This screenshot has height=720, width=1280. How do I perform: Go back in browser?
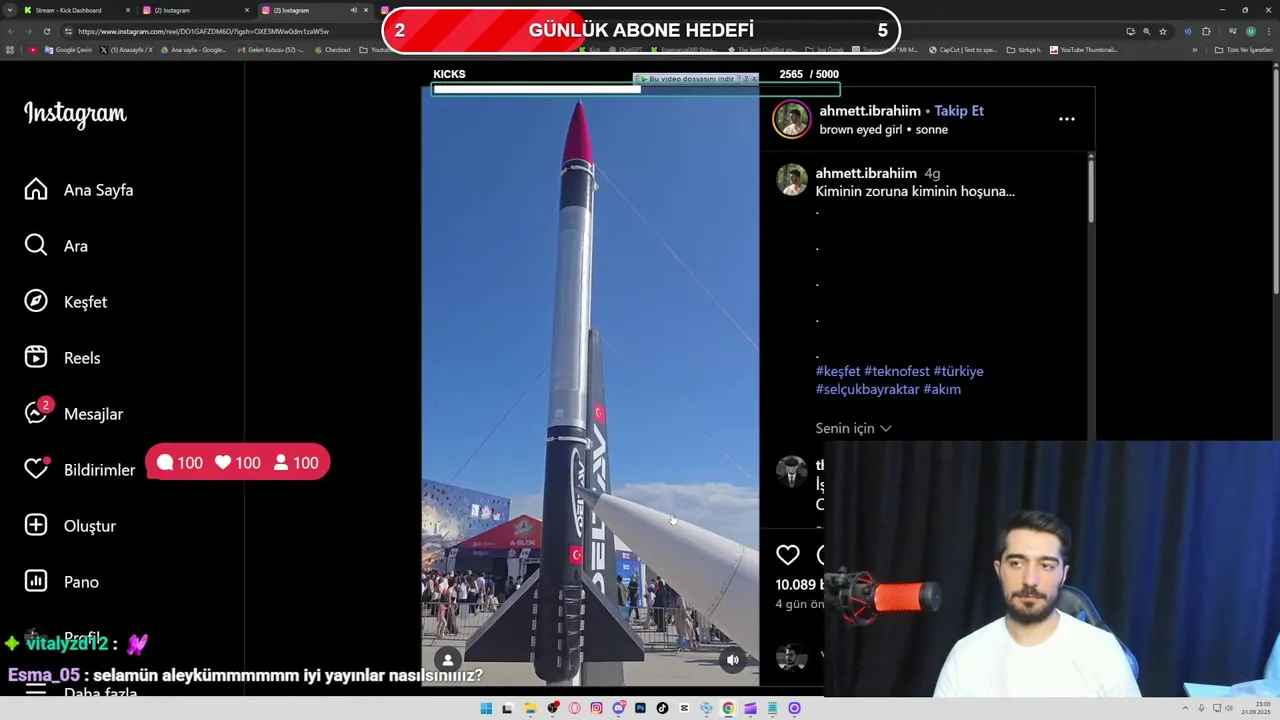click(x=11, y=31)
